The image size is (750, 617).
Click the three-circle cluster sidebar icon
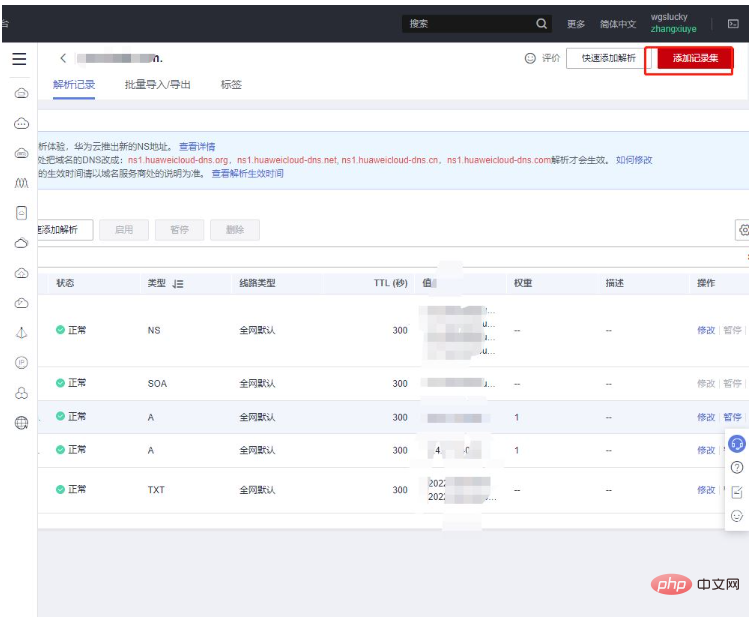(x=22, y=393)
